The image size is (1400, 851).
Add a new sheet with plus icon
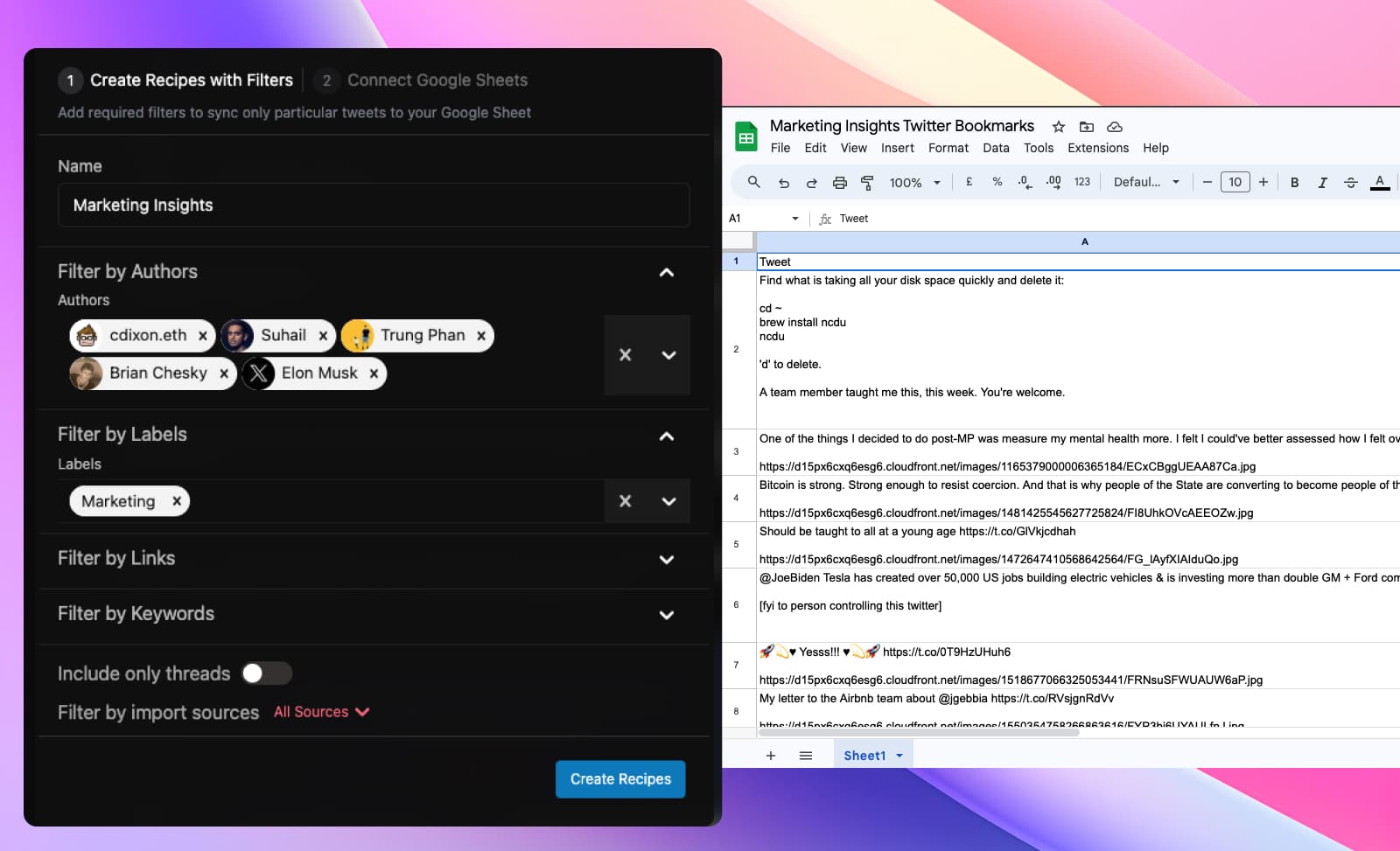coord(771,756)
